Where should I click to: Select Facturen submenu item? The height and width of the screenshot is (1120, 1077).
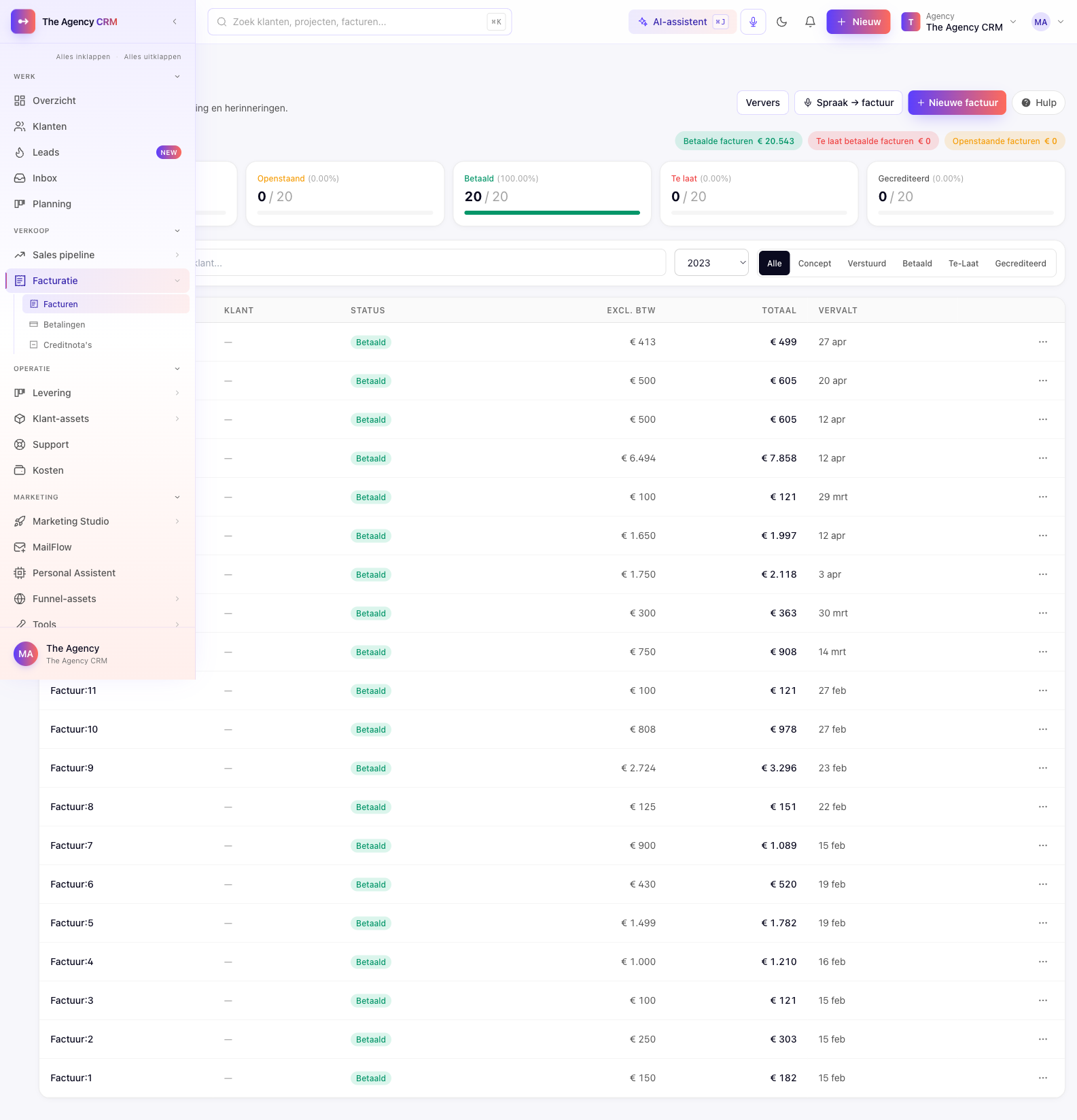pyautogui.click(x=106, y=304)
